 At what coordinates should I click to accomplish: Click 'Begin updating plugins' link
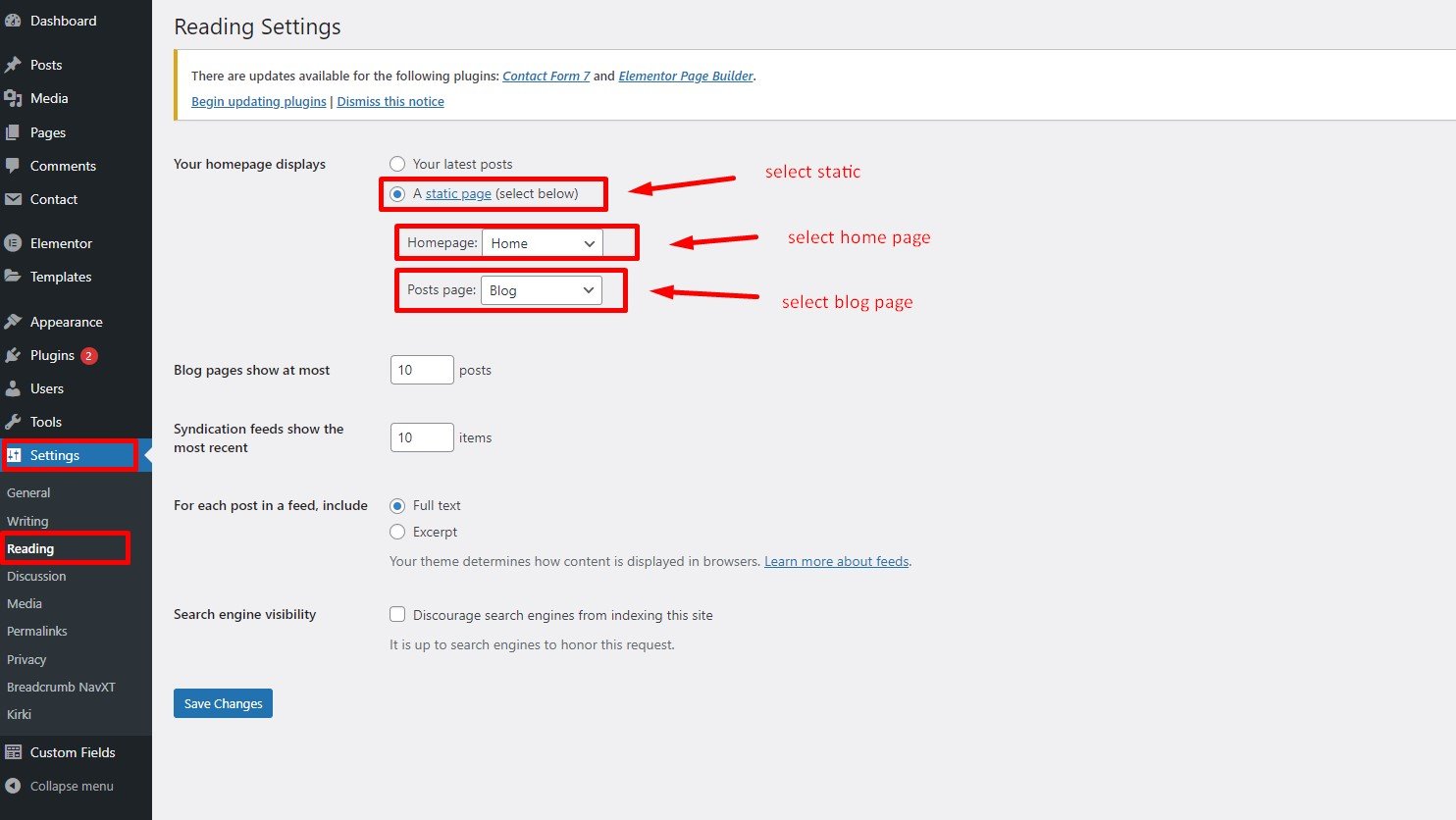click(258, 101)
